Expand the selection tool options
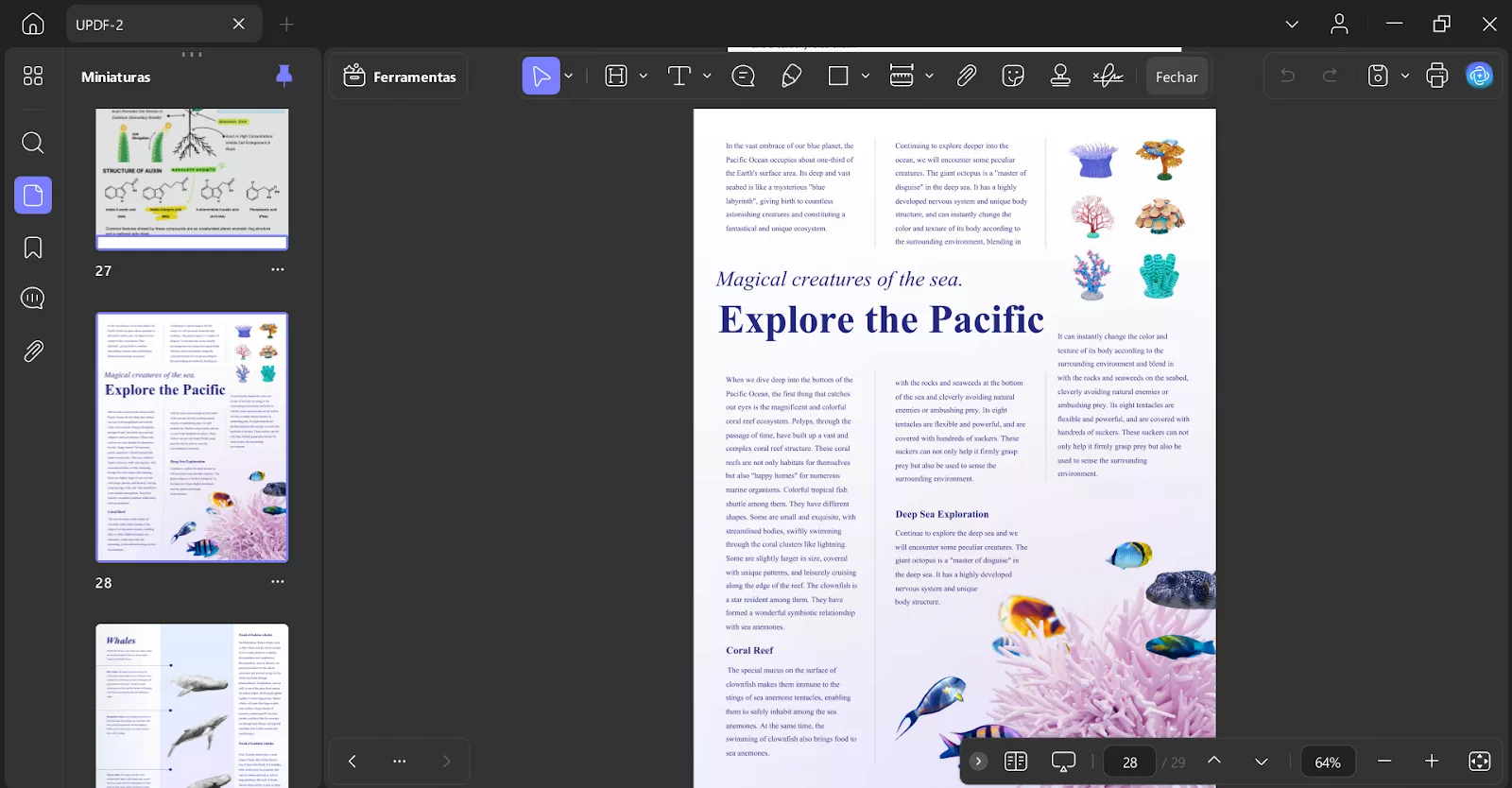This screenshot has height=788, width=1512. [x=569, y=77]
